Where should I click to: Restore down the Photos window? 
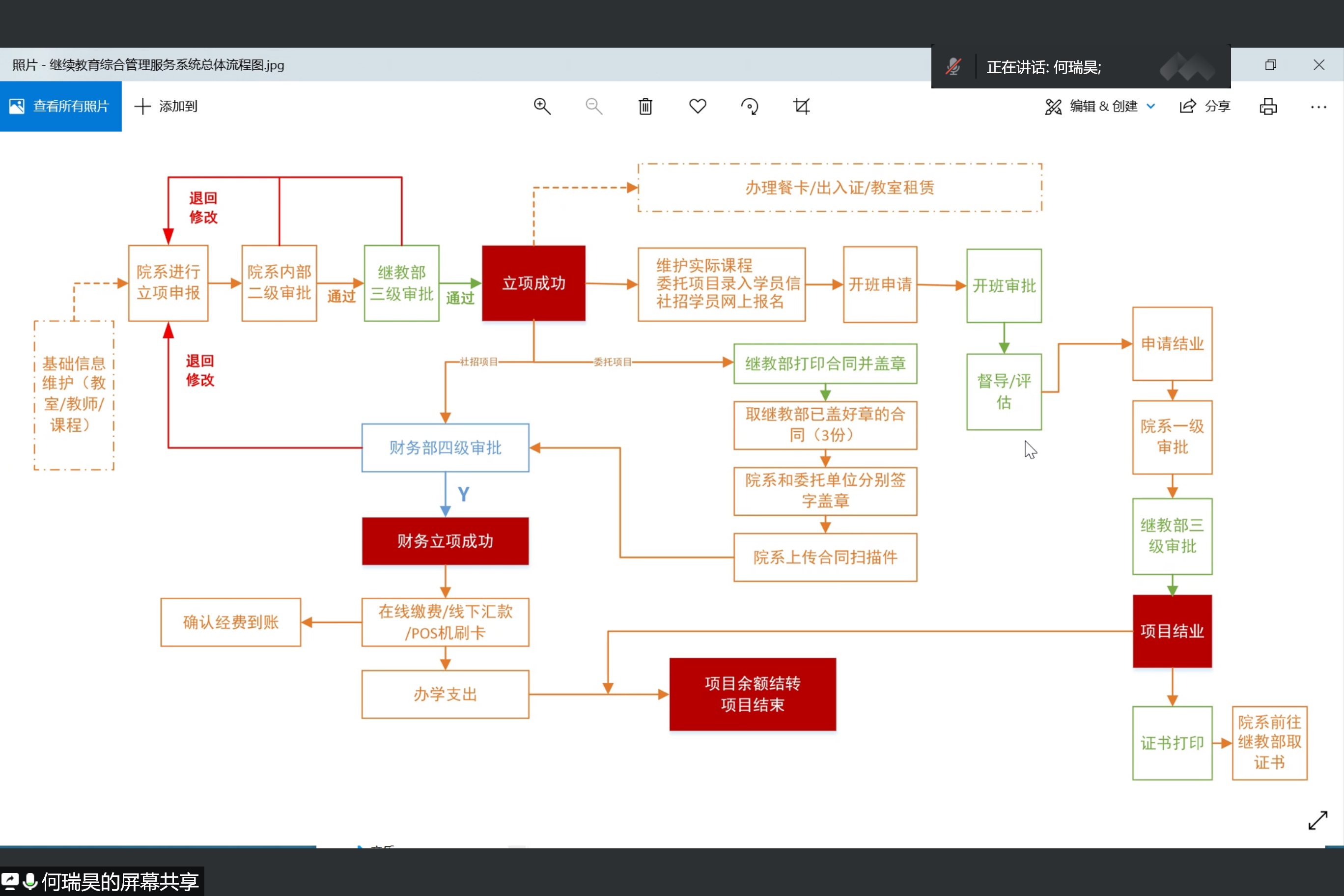1270,64
